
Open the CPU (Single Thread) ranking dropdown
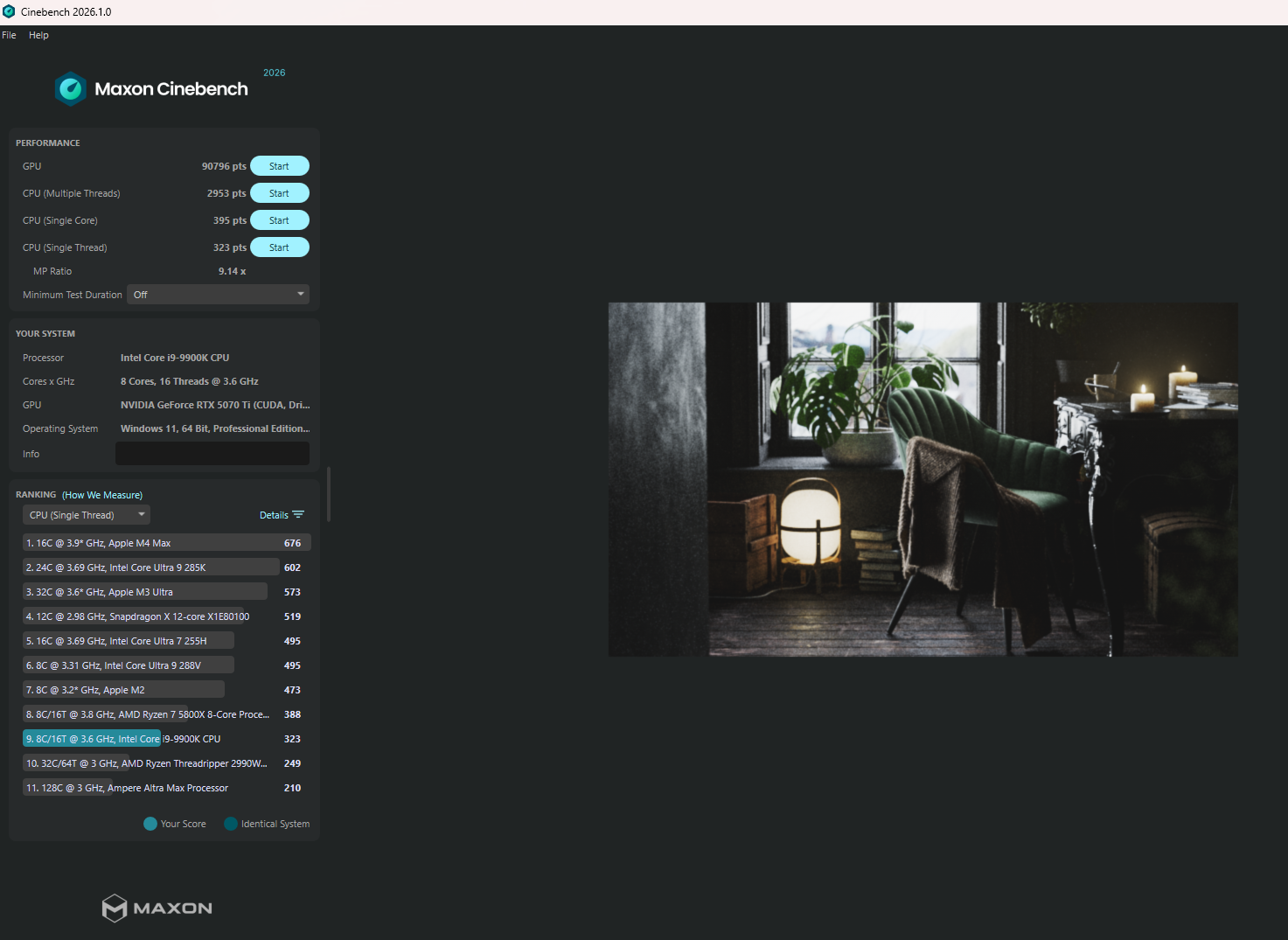(87, 515)
